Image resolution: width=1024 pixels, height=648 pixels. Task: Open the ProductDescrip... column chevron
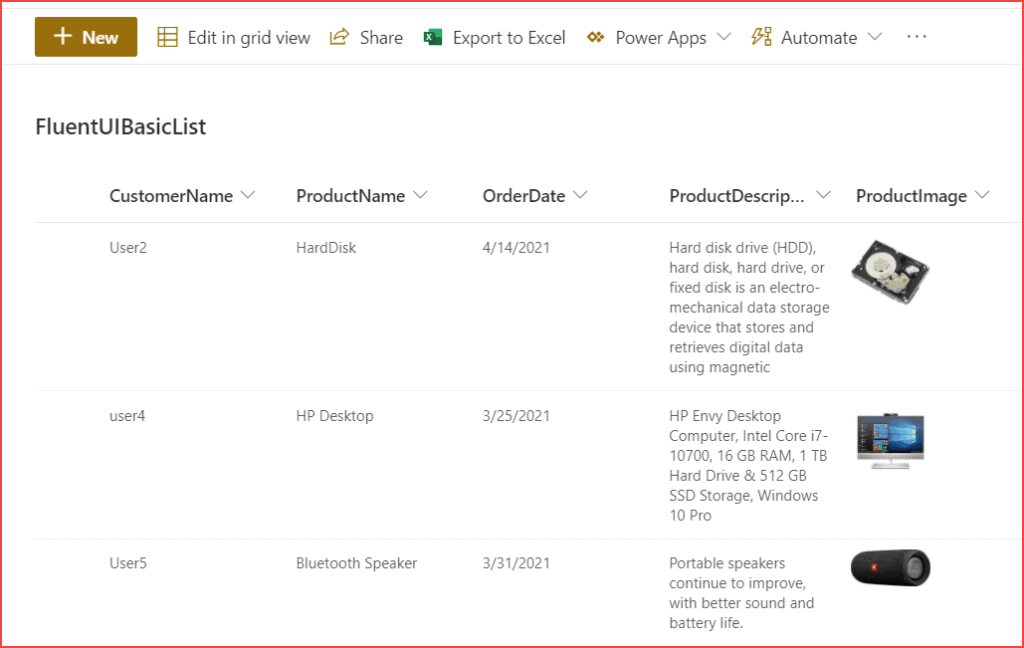[824, 195]
